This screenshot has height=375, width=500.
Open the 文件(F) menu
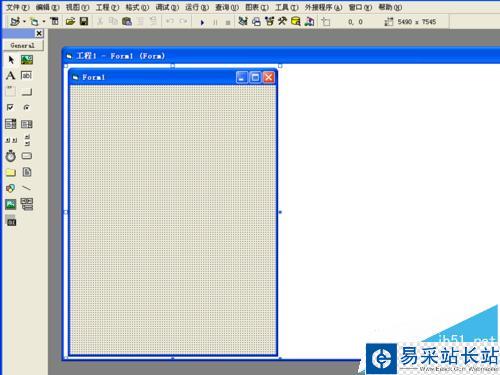click(x=18, y=7)
